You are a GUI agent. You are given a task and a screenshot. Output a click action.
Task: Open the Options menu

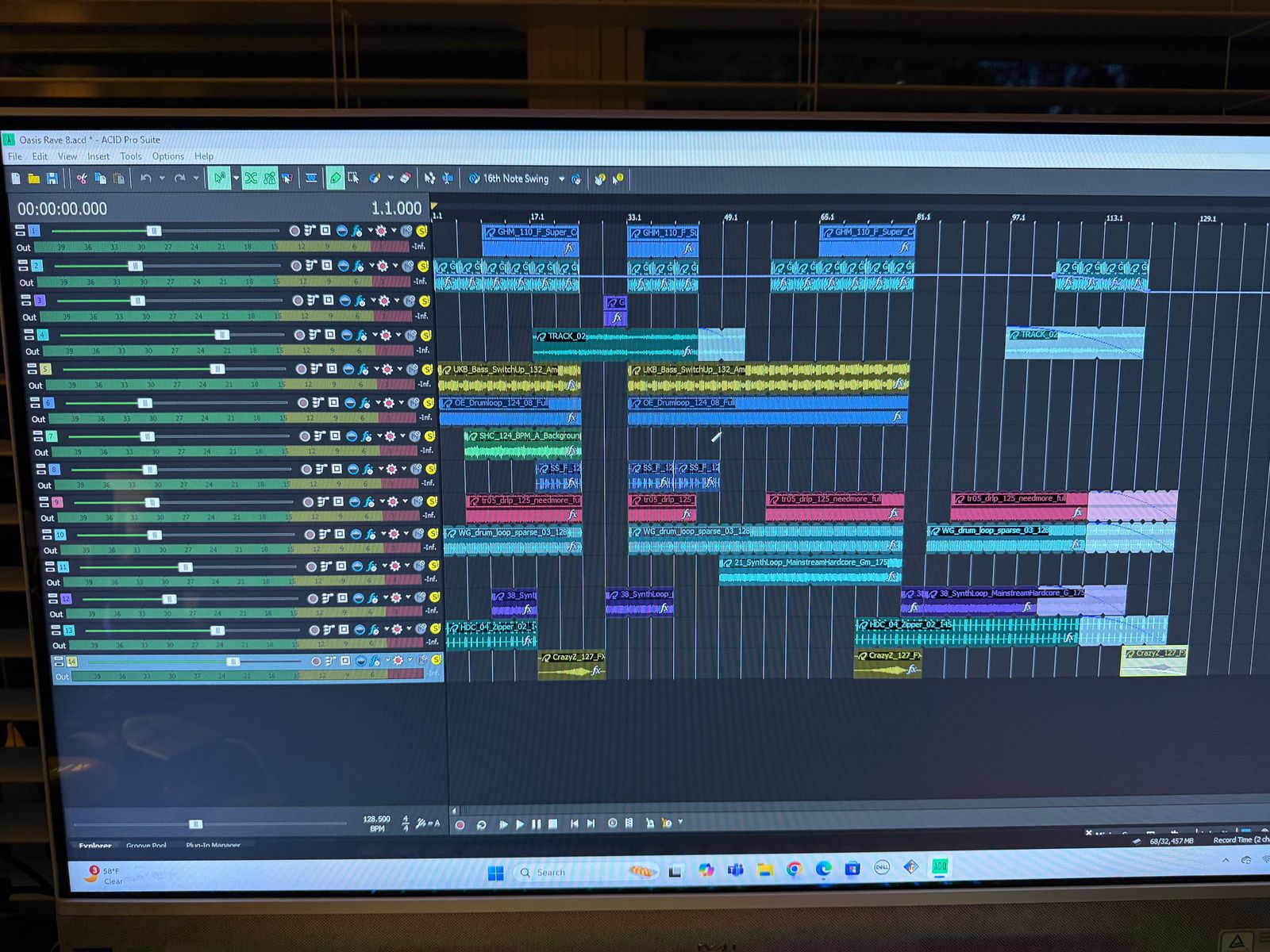point(167,157)
